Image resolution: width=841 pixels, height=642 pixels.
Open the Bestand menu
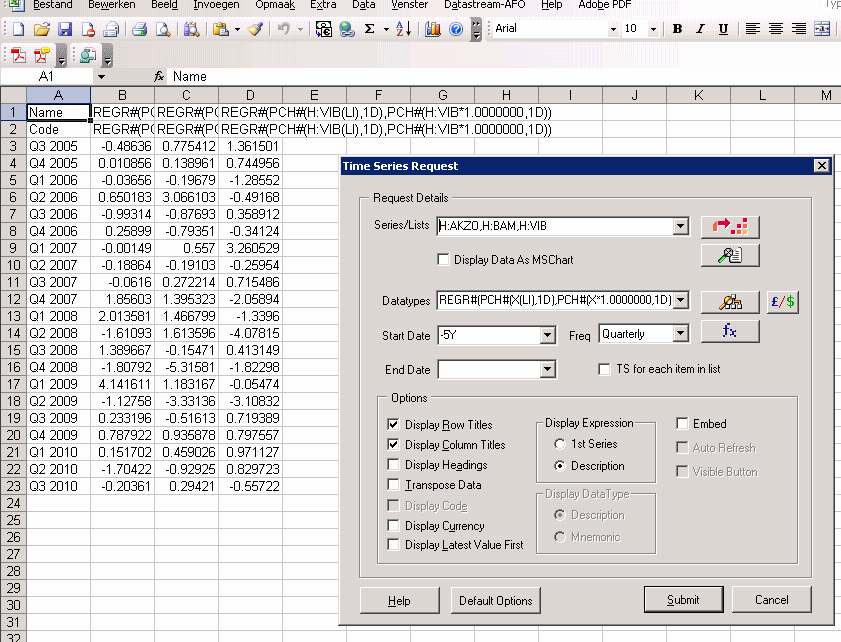(x=53, y=5)
